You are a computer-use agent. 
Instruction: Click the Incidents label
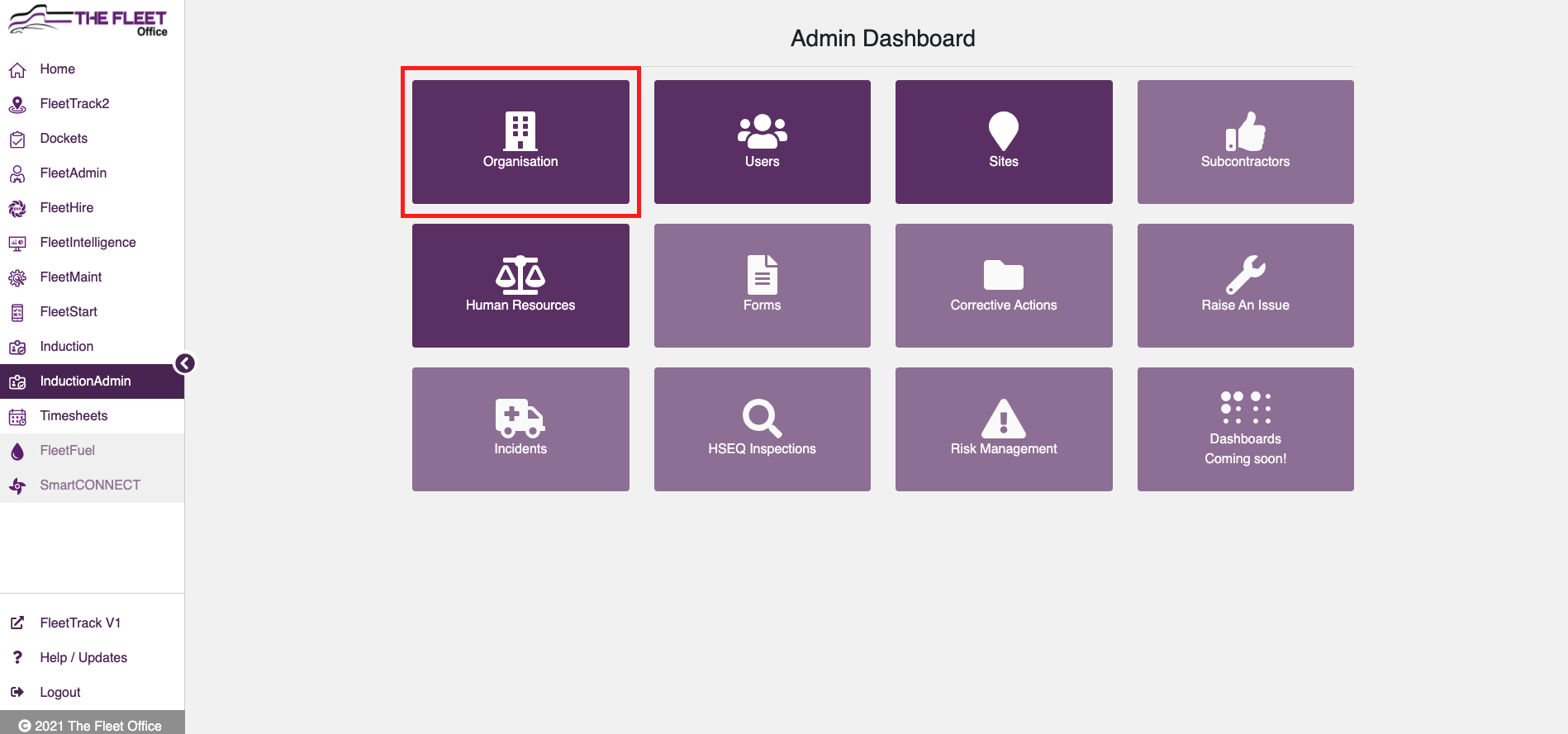pos(520,449)
